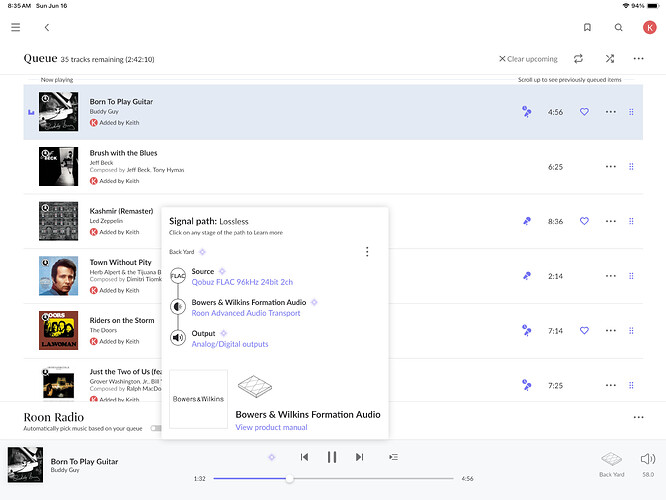Show lyrics for Kashmir (Remaster)
The height and width of the screenshot is (500, 666).
527,221
